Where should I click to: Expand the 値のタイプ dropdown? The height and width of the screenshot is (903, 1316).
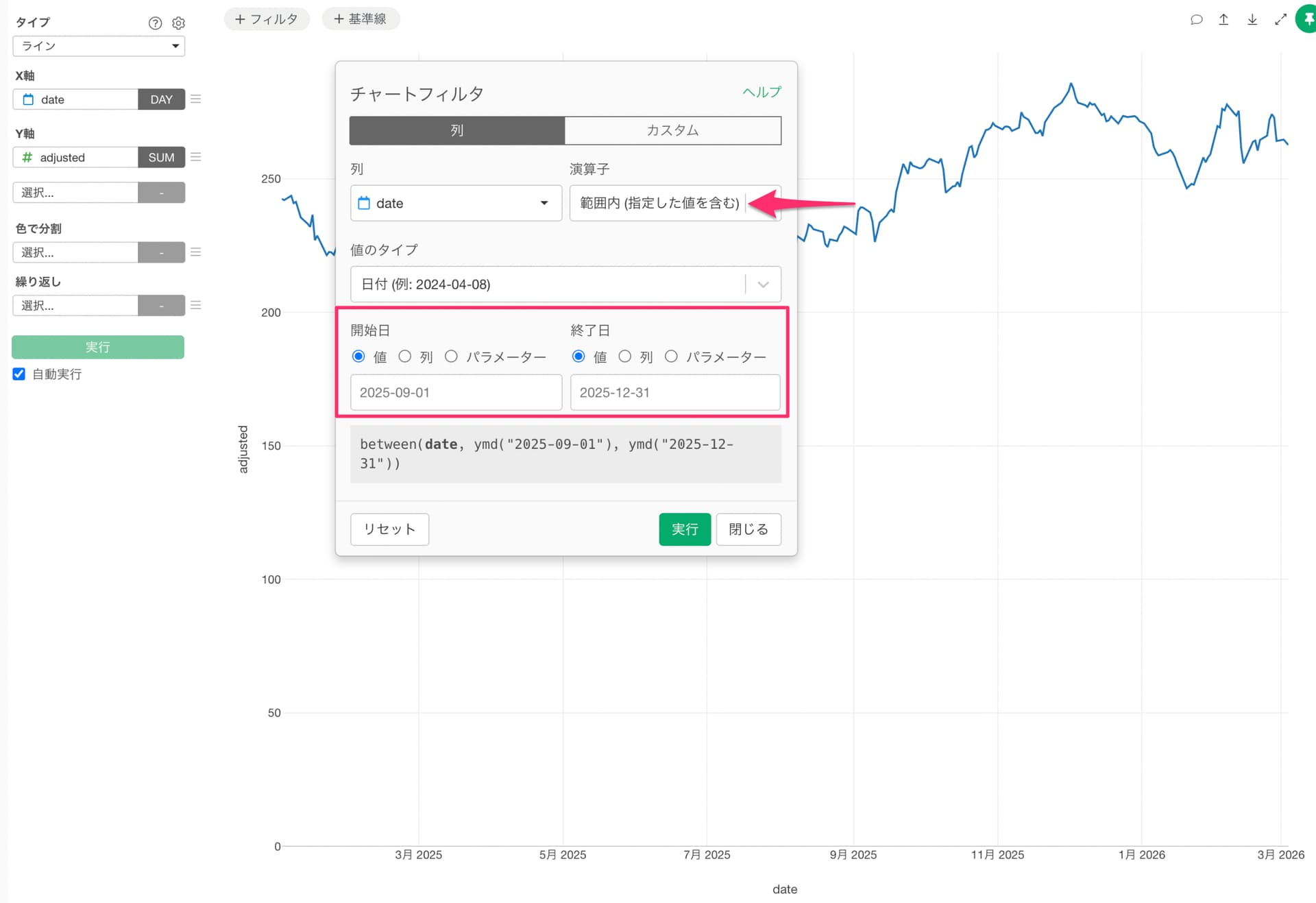click(763, 284)
